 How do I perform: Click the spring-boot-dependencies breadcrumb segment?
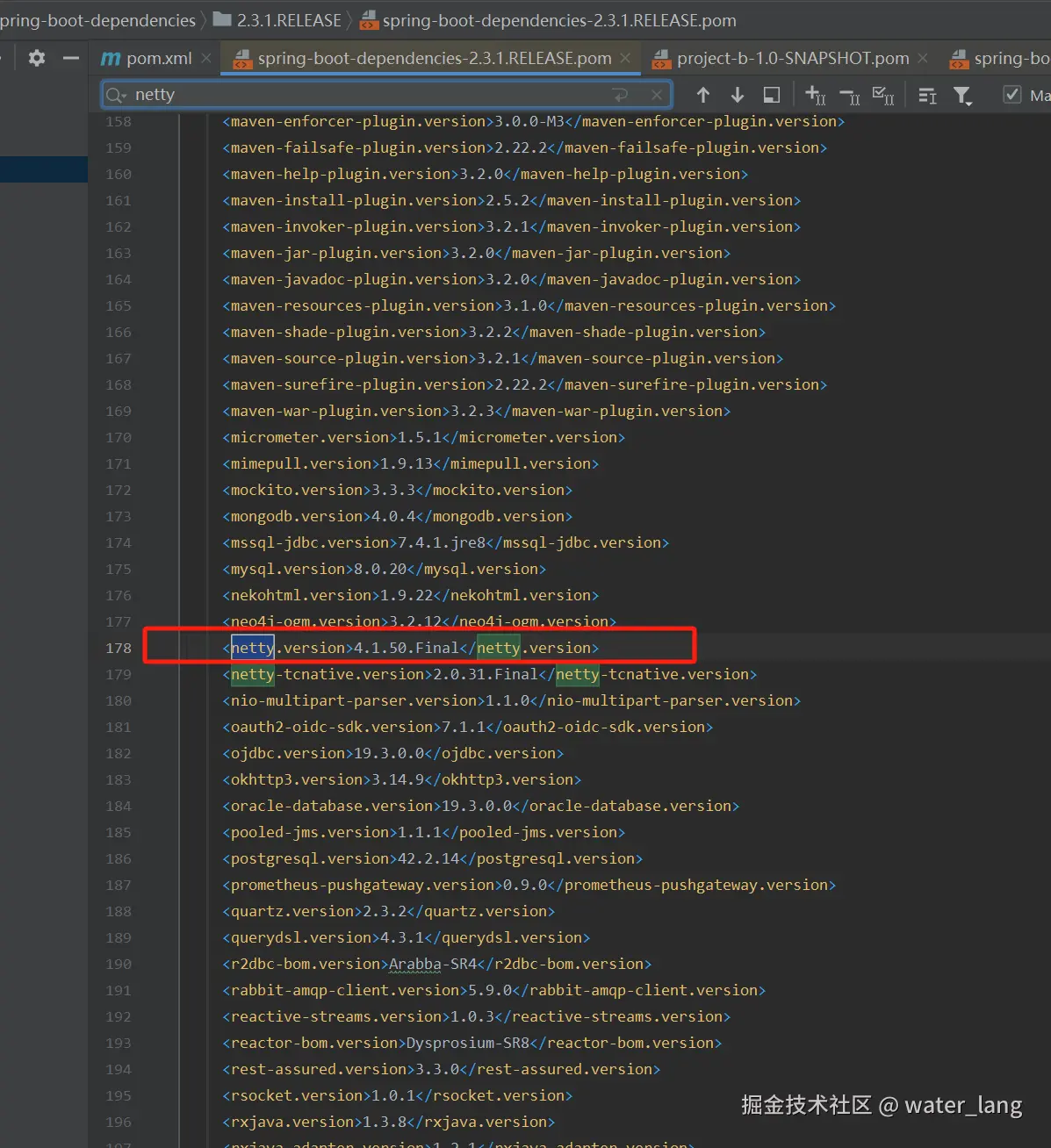[97, 19]
